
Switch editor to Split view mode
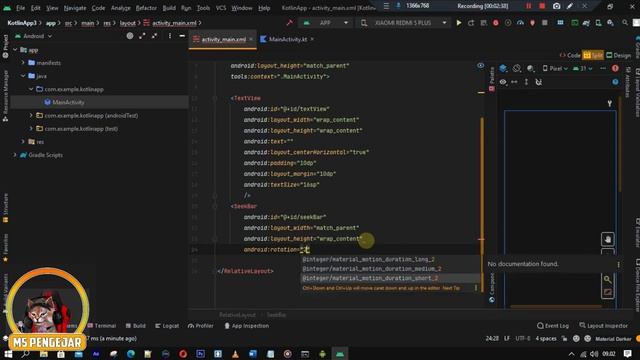coord(593,55)
